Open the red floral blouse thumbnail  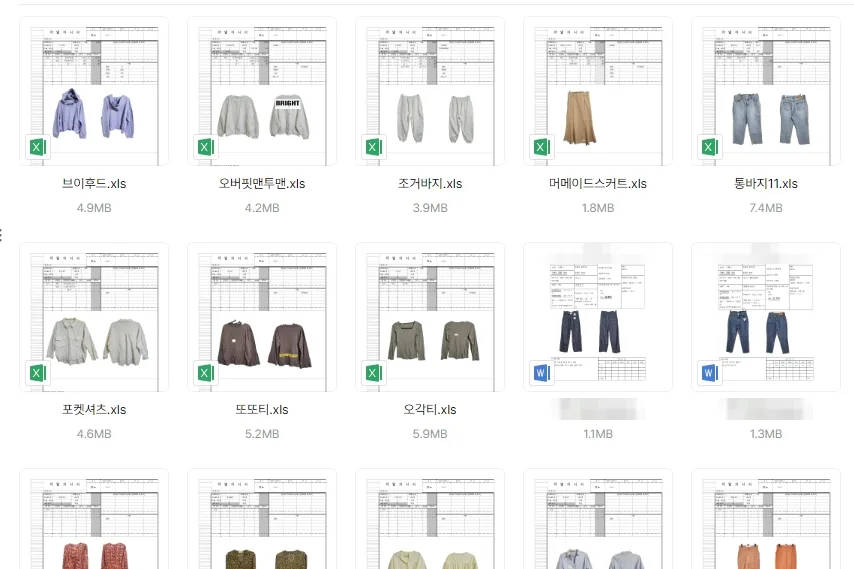[x=94, y=519]
